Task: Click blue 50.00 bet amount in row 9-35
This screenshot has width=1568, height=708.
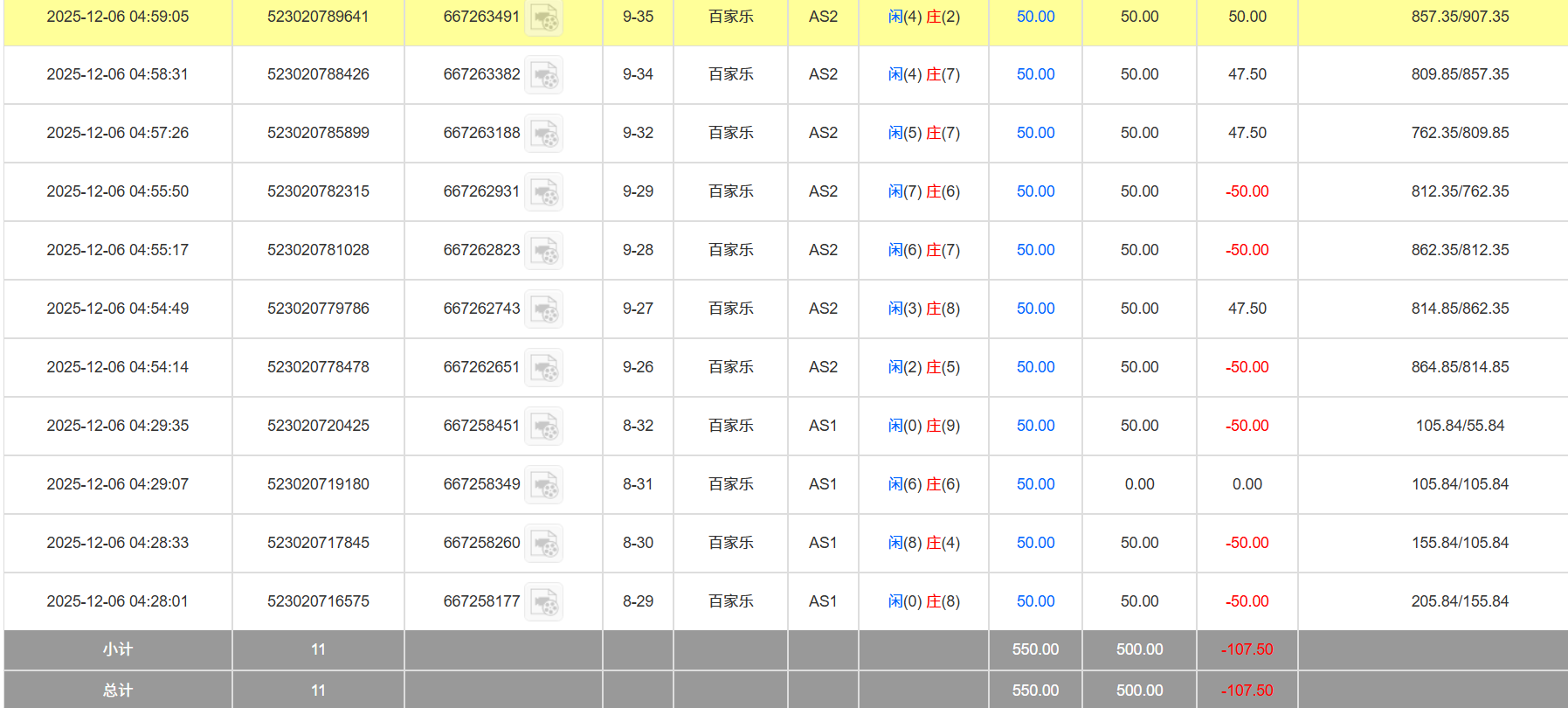Action: (x=1035, y=17)
